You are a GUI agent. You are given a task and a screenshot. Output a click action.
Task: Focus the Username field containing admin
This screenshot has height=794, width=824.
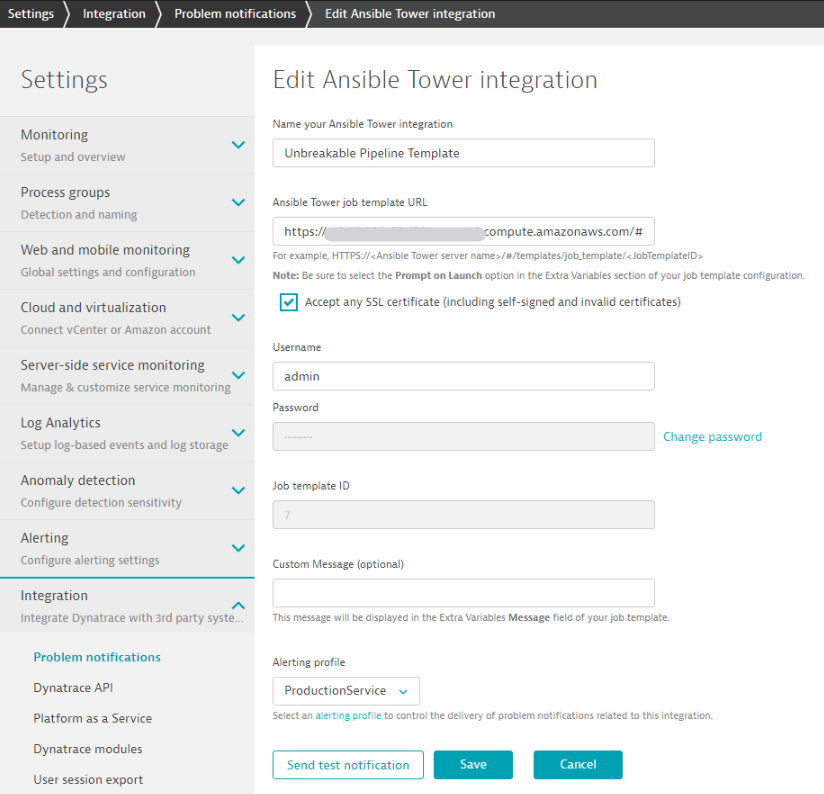pyautogui.click(x=464, y=376)
